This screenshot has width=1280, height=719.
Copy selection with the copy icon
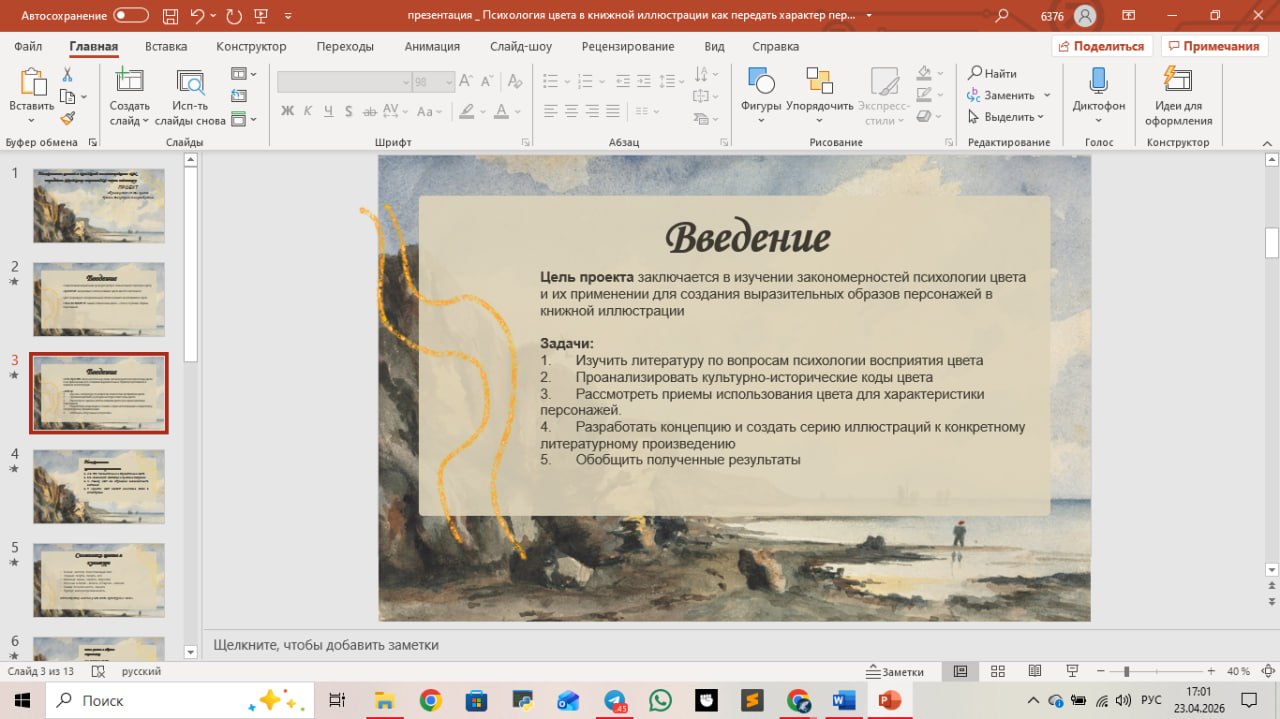pos(67,97)
